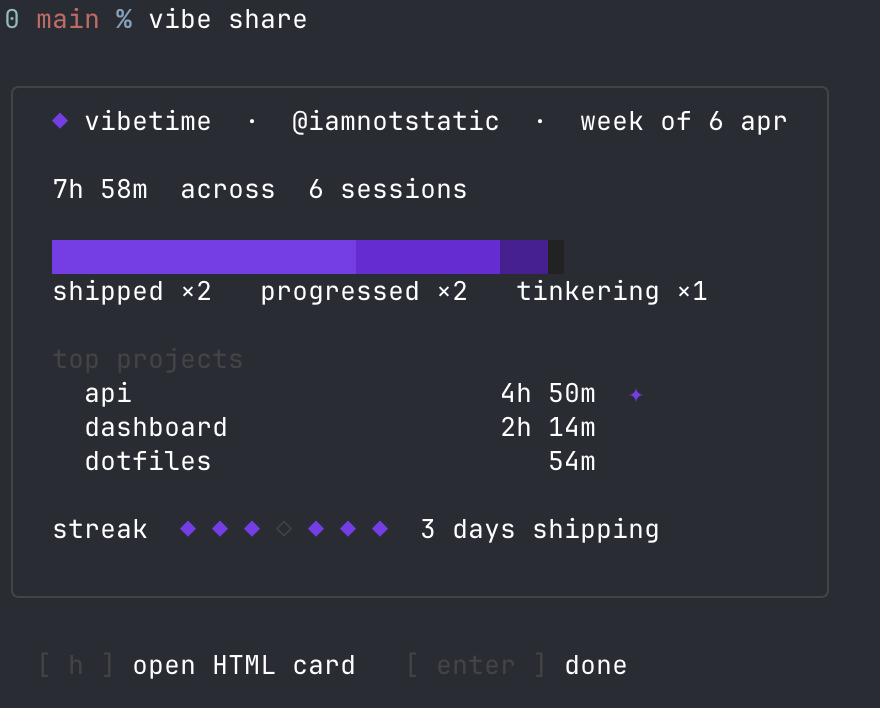Expand the top projects section

coord(148,358)
